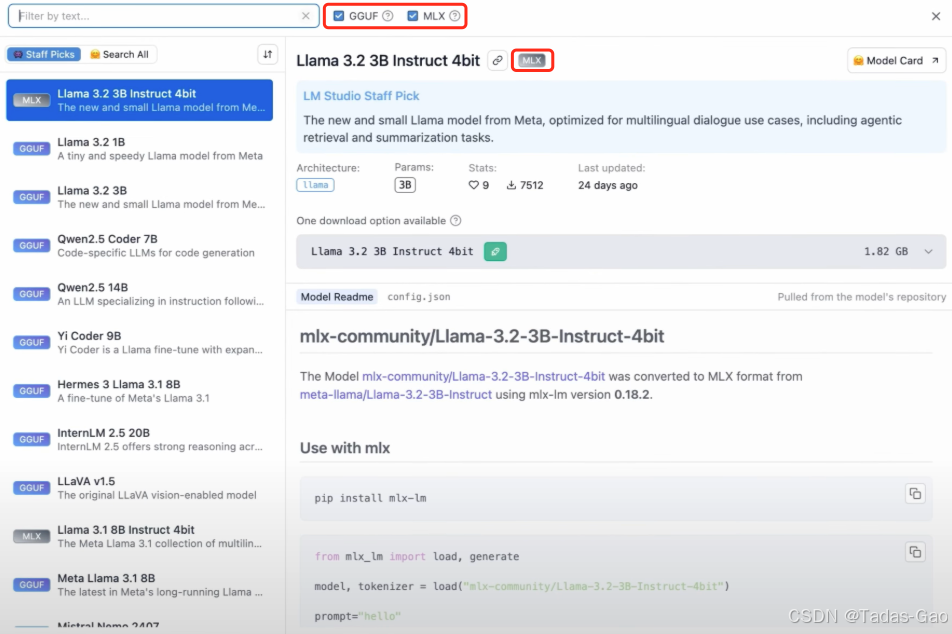Copy the Python load generate code block
The height and width of the screenshot is (634, 952).
coord(915,552)
